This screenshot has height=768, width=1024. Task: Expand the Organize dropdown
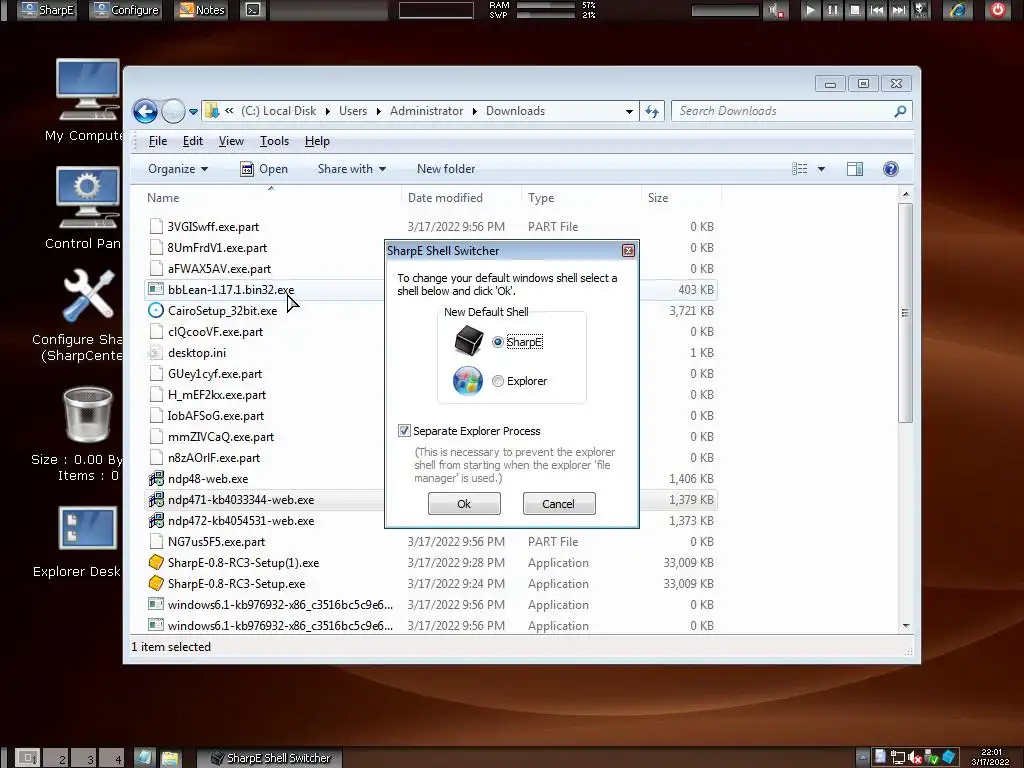click(x=178, y=169)
